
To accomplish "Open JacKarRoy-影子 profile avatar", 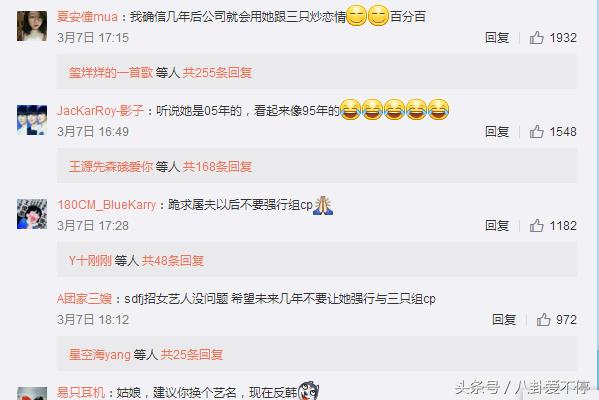I will tap(32, 120).
